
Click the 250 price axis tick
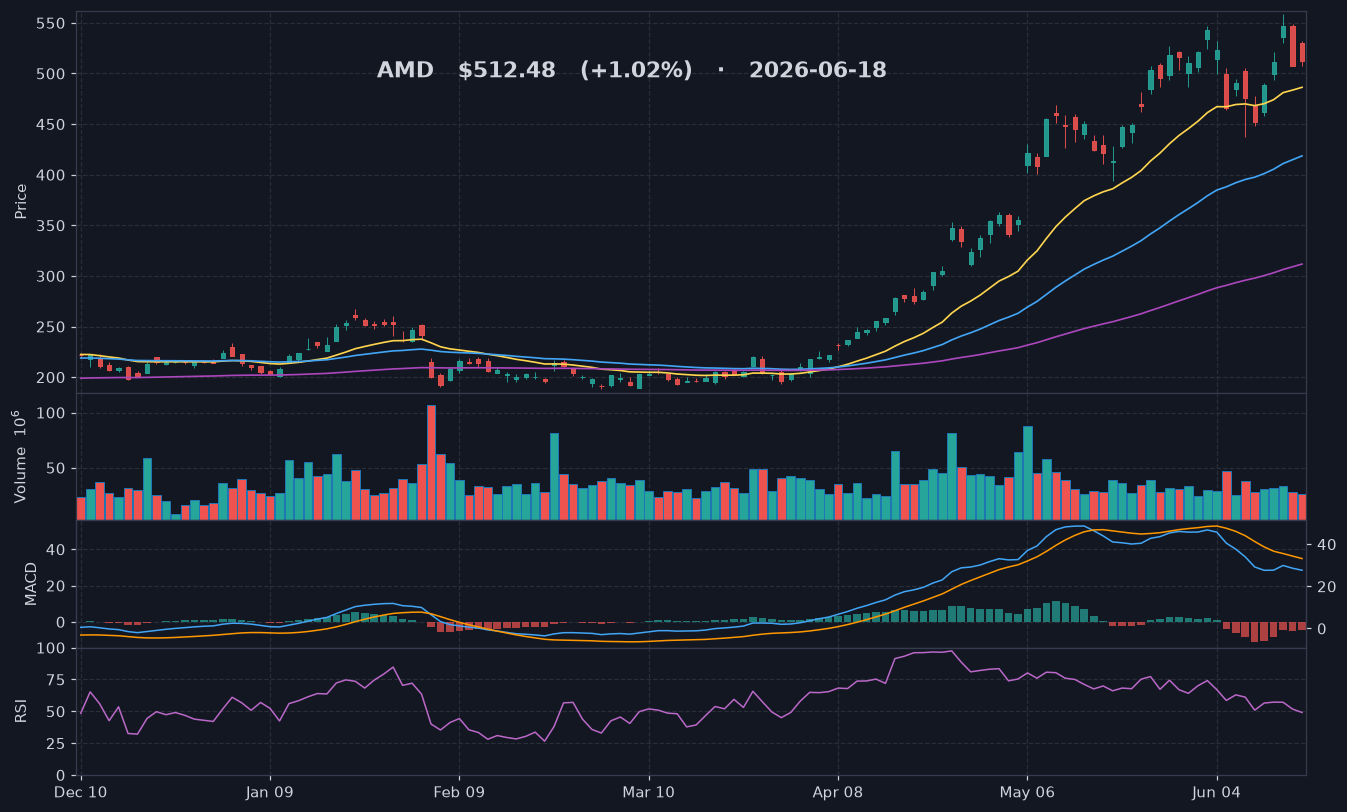[52, 328]
